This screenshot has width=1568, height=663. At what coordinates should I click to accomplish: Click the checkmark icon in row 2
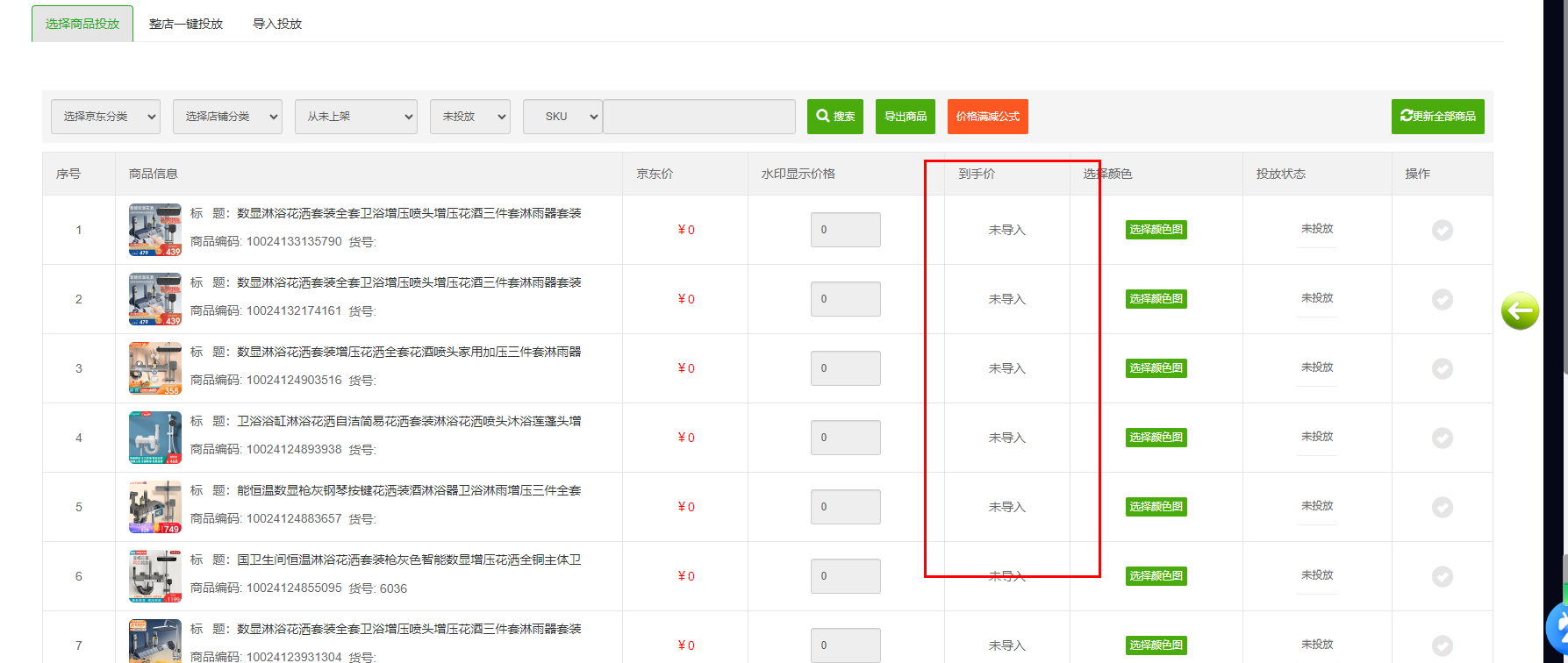pyautogui.click(x=1442, y=299)
